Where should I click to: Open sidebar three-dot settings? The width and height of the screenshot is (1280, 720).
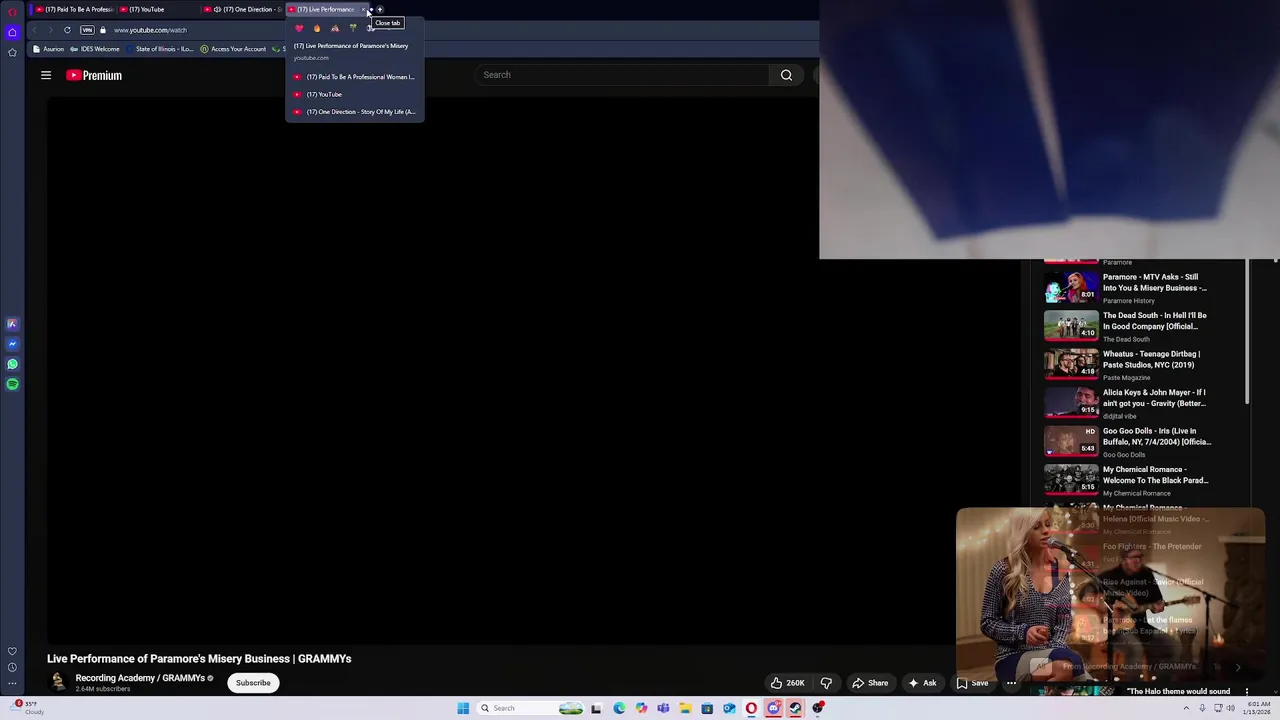point(12,684)
